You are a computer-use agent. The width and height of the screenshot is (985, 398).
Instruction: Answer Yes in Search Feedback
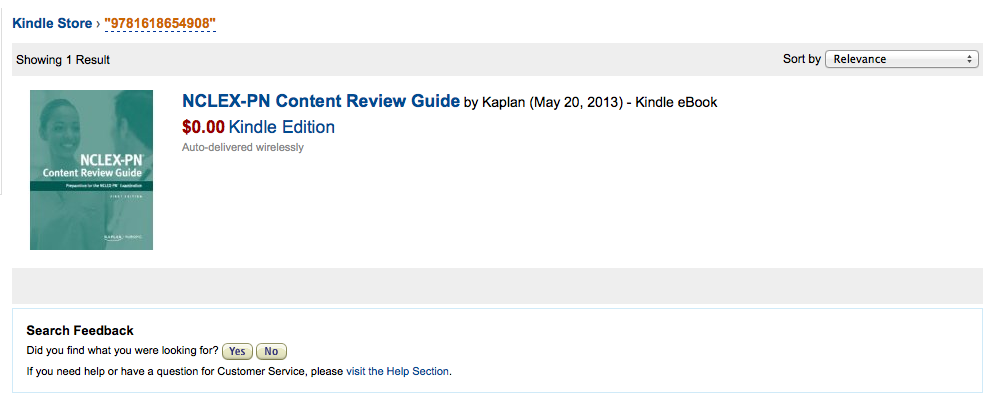click(x=237, y=352)
